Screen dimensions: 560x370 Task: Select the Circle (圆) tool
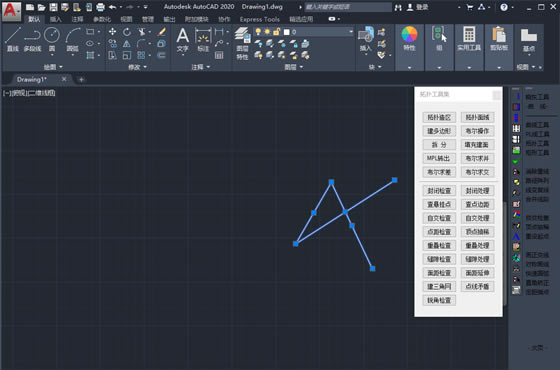[x=52, y=39]
